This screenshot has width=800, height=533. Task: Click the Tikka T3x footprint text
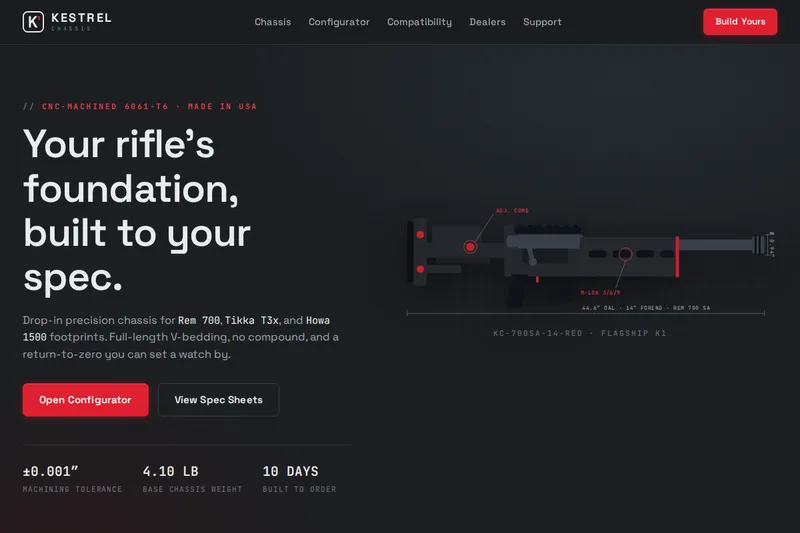(252, 320)
